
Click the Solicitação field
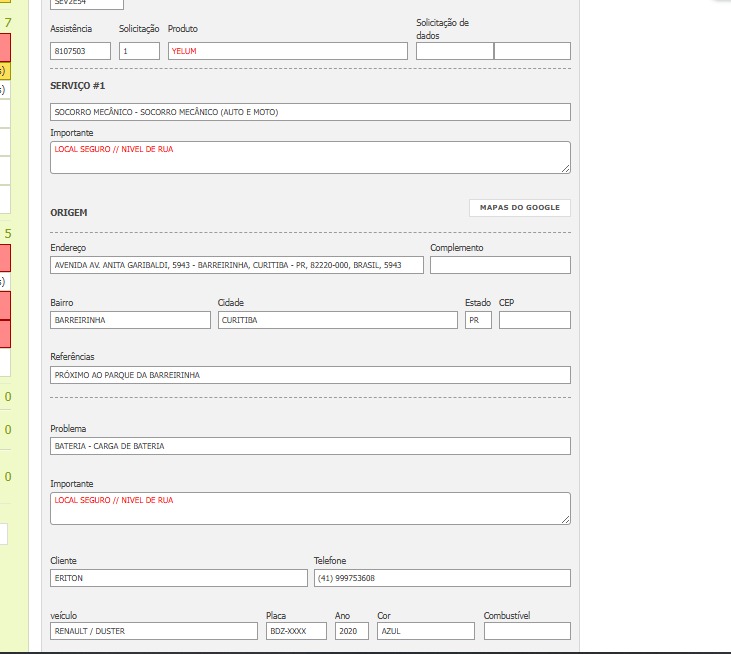(x=139, y=50)
